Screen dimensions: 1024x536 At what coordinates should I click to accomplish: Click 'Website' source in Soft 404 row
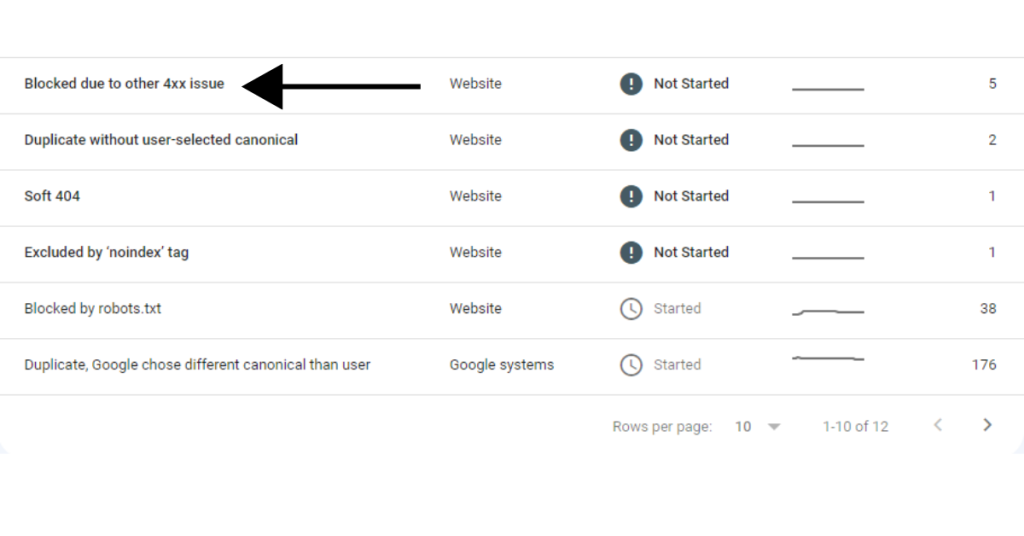tap(475, 196)
